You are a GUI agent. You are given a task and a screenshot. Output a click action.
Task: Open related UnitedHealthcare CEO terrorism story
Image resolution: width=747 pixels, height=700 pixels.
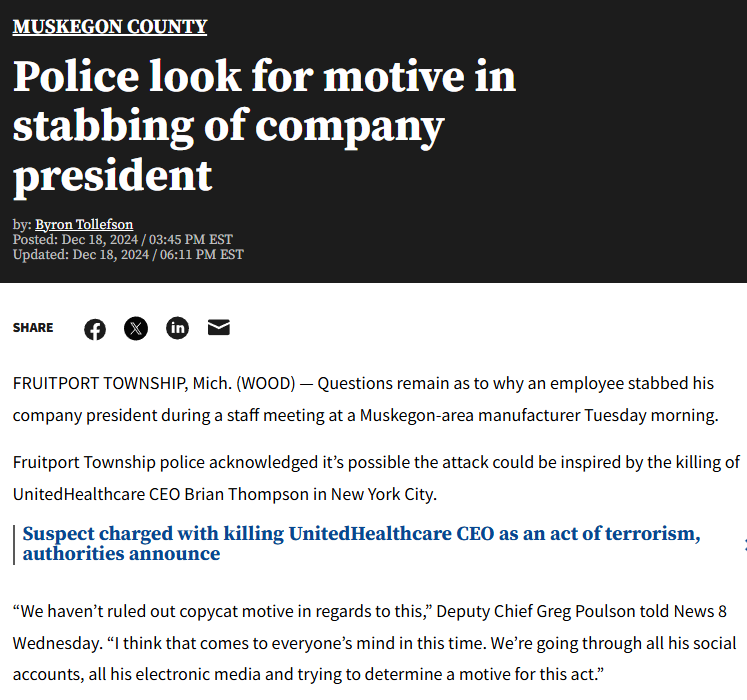pos(361,543)
